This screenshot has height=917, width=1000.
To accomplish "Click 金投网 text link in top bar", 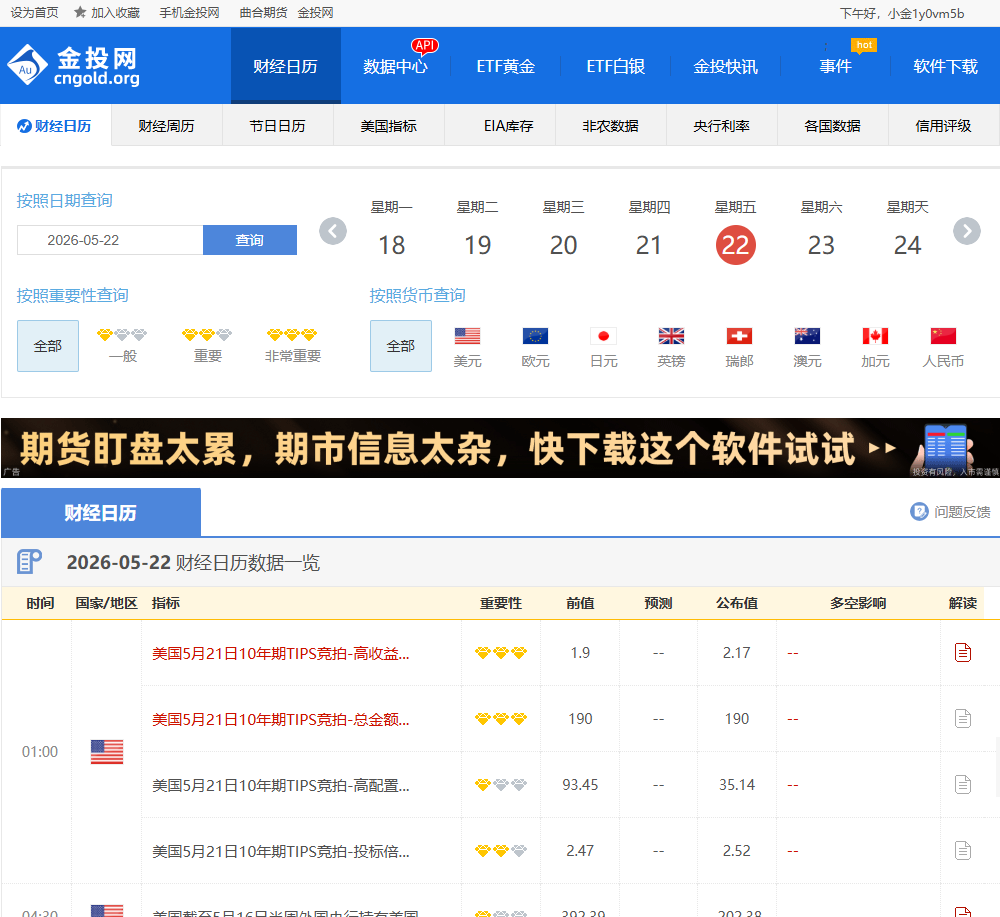I will coord(316,13).
